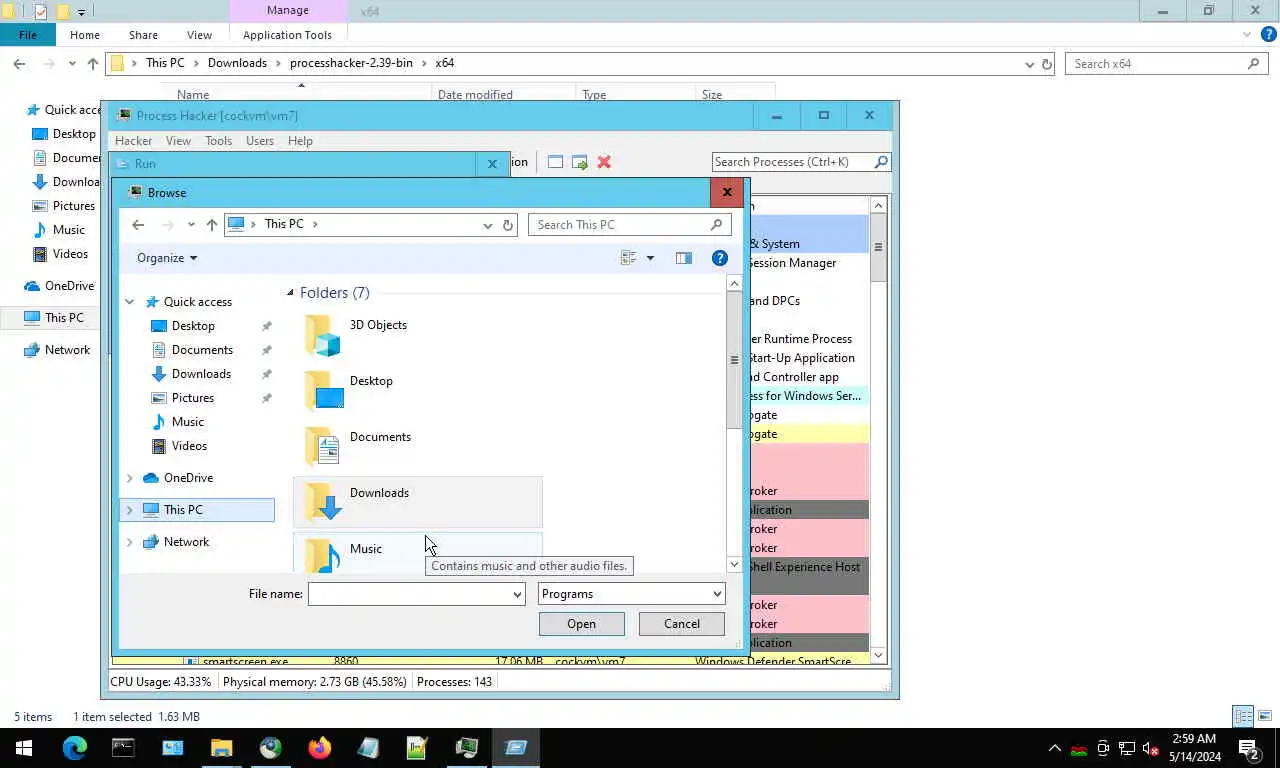Open view options dropdown arrow in Browse dialog

coord(650,258)
